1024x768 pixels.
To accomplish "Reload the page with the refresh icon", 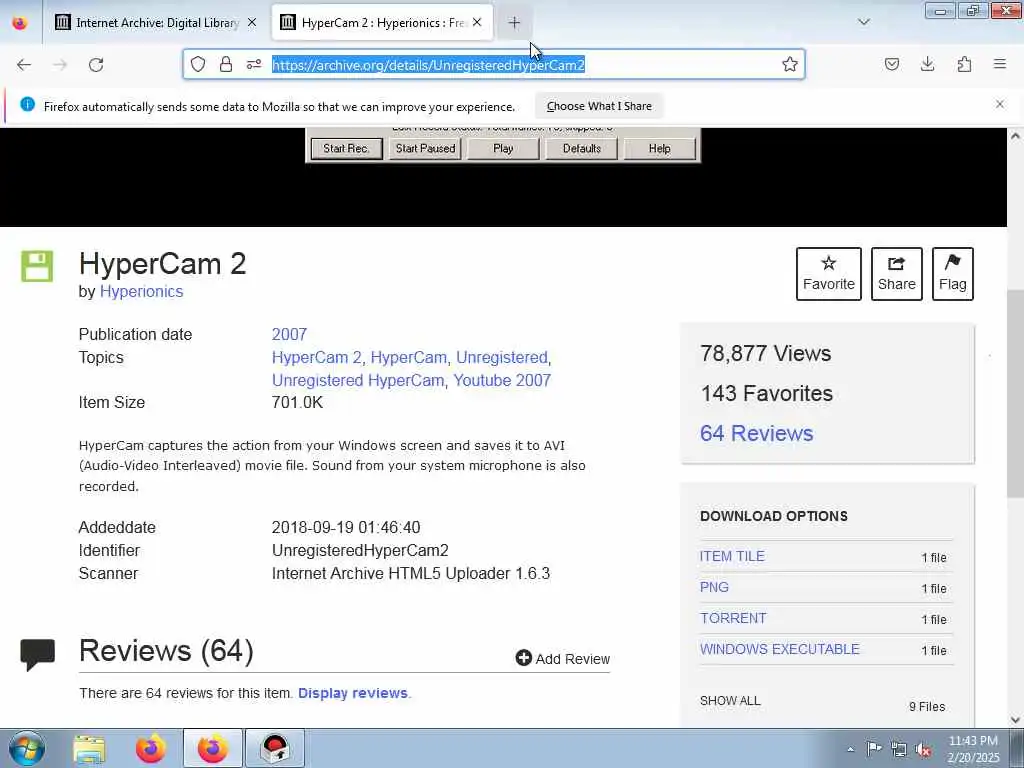I will coord(96,65).
